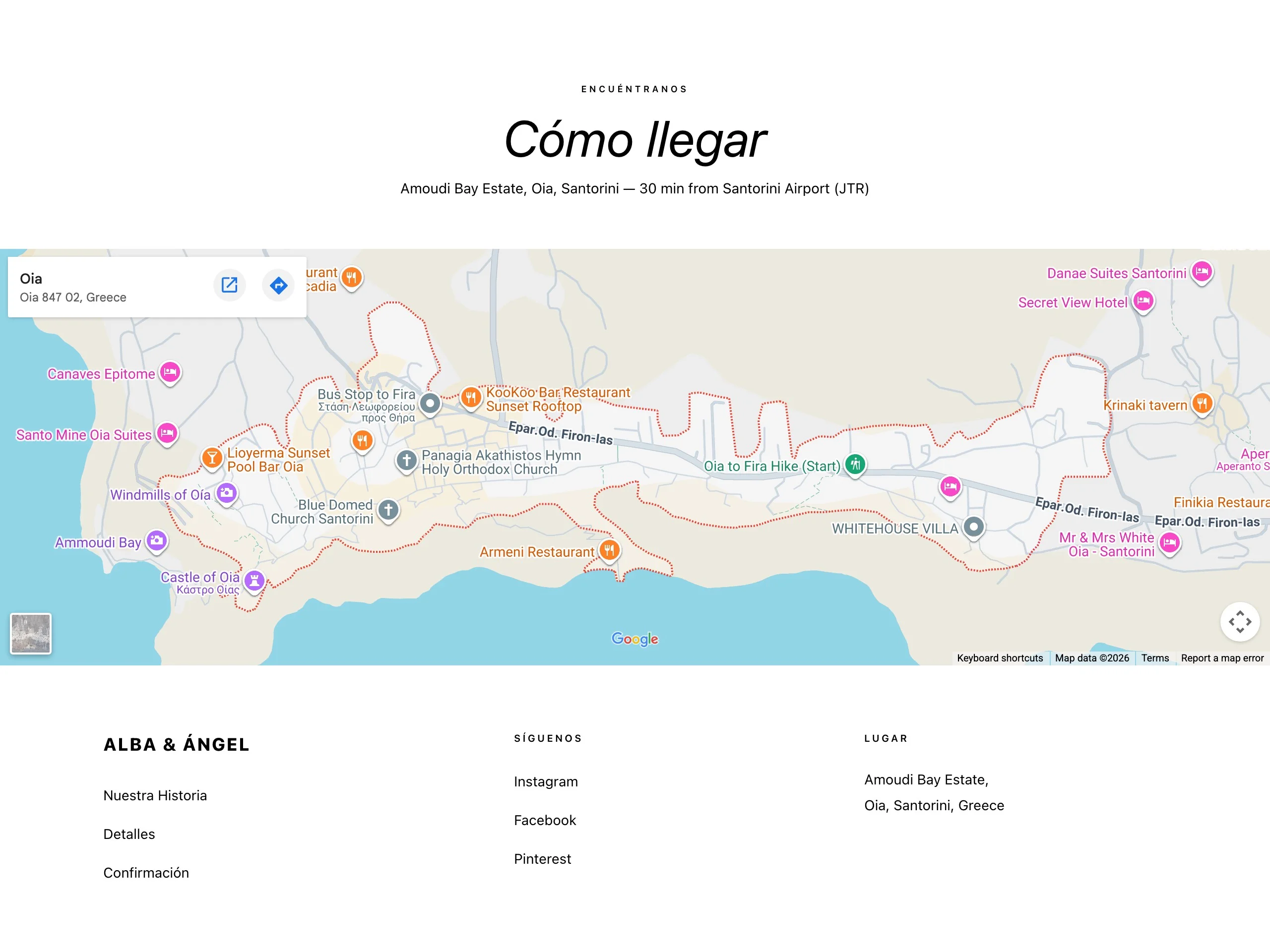Go to Nuestra Historia footer link
Image resolution: width=1270 pixels, height=952 pixels.
pos(155,795)
